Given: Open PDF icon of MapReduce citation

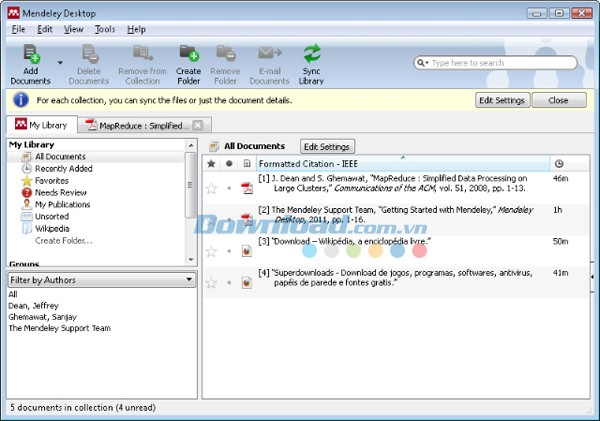Looking at the screenshot, I should tap(247, 188).
